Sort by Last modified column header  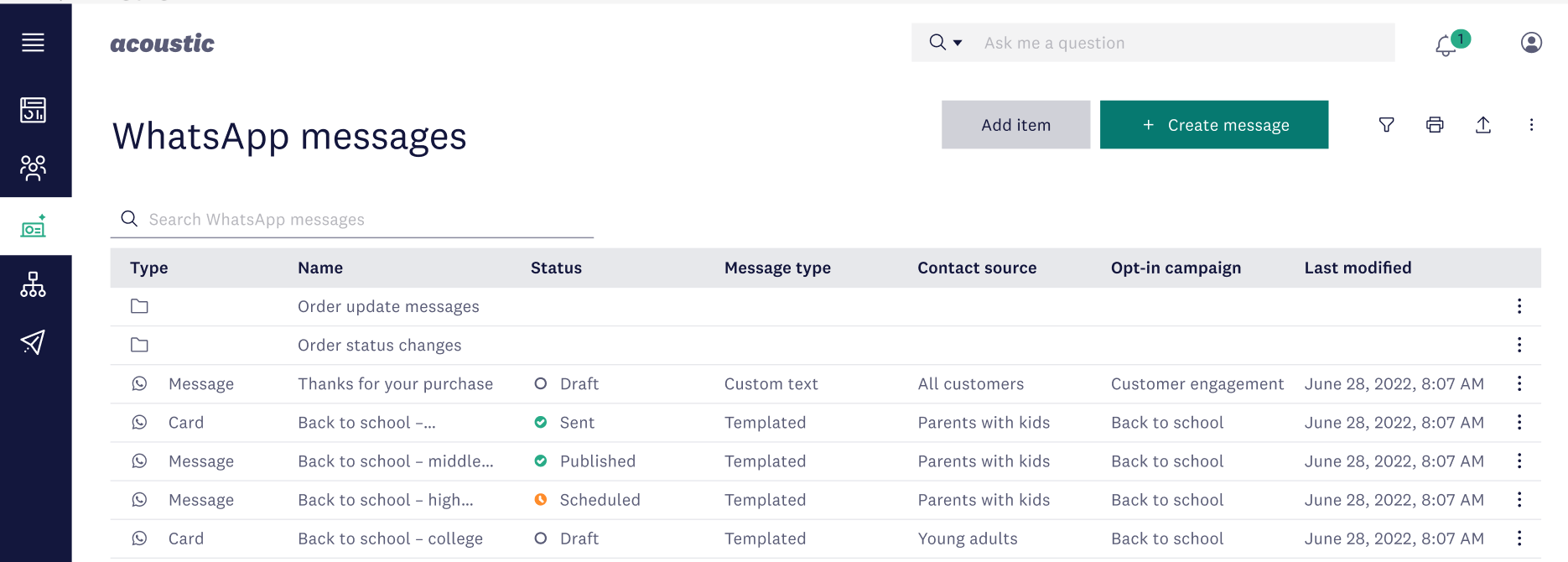[x=1358, y=268]
